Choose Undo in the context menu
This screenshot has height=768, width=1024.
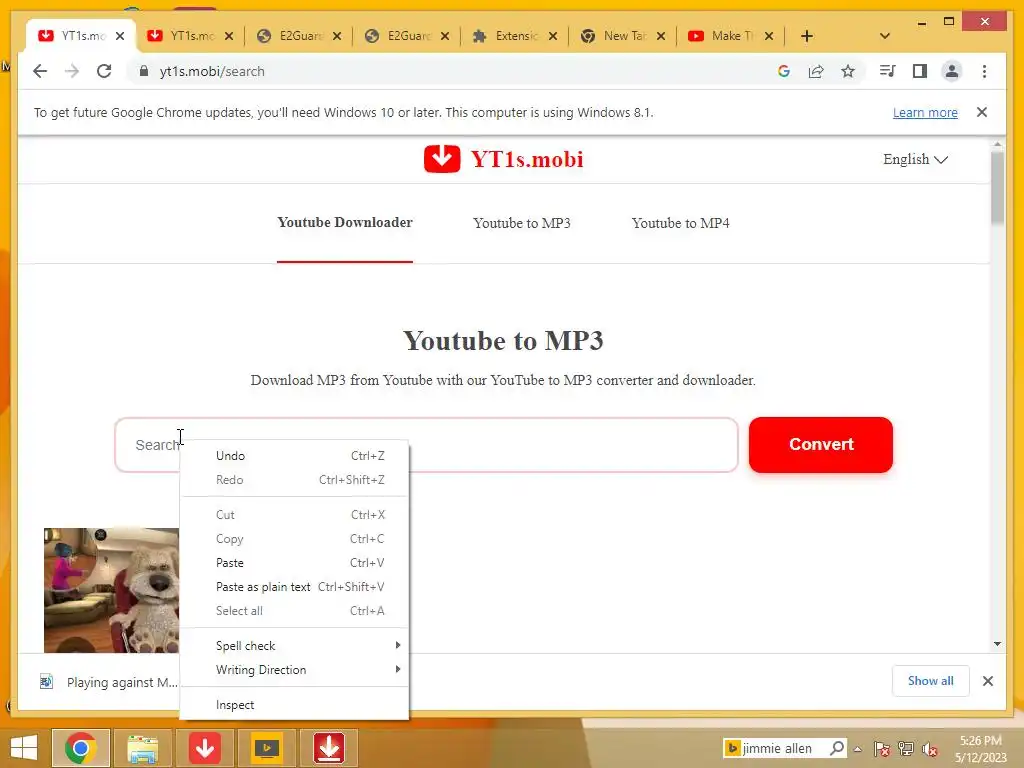[x=295, y=456]
